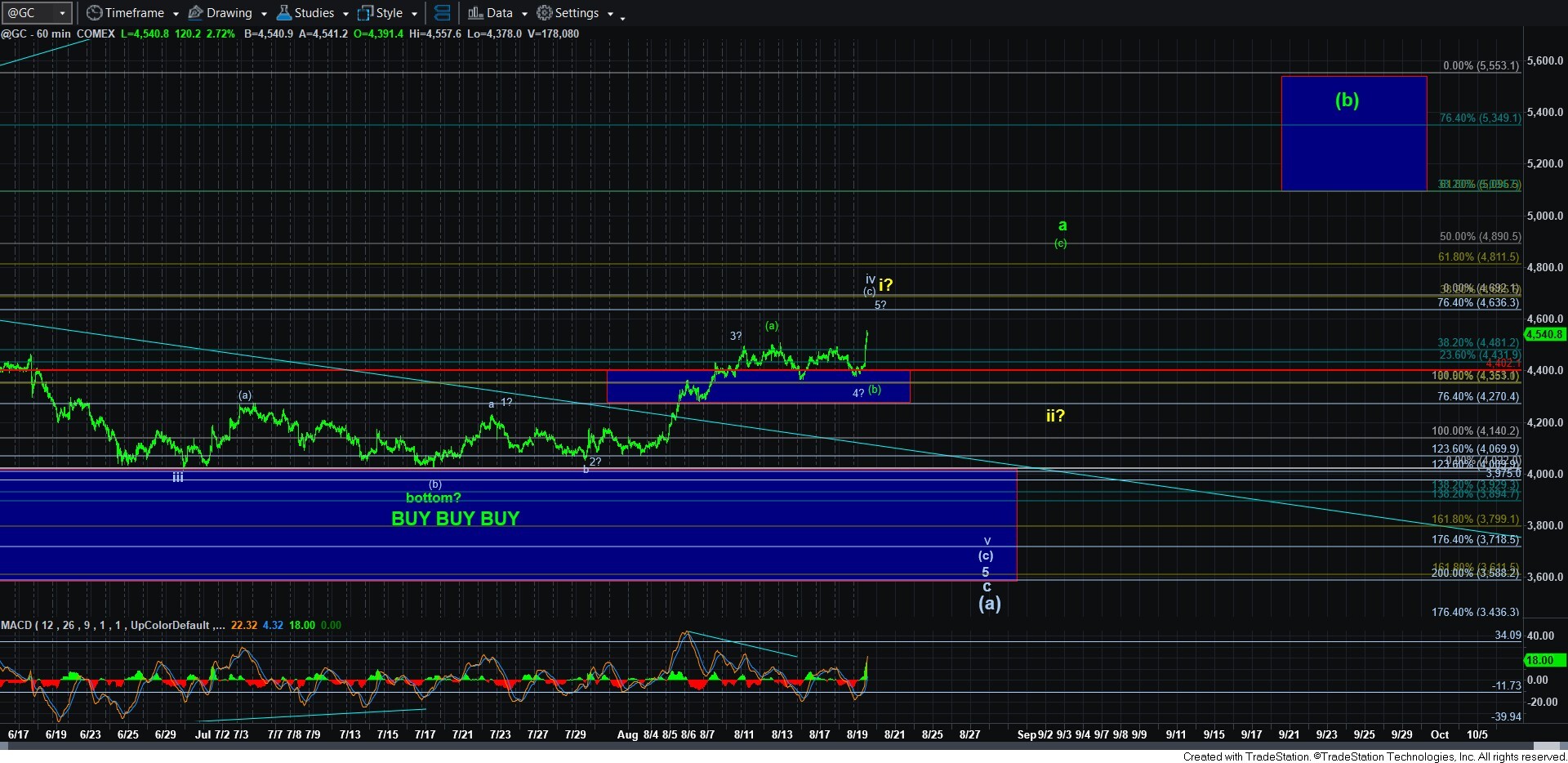Click the '@GC - 60 min COMEX' status text
This screenshot has height=763, width=1568.
(58, 33)
